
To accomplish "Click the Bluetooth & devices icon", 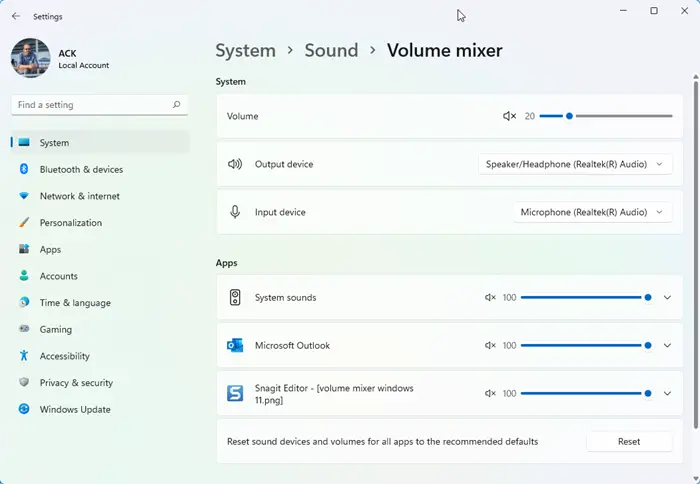I will coord(24,170).
